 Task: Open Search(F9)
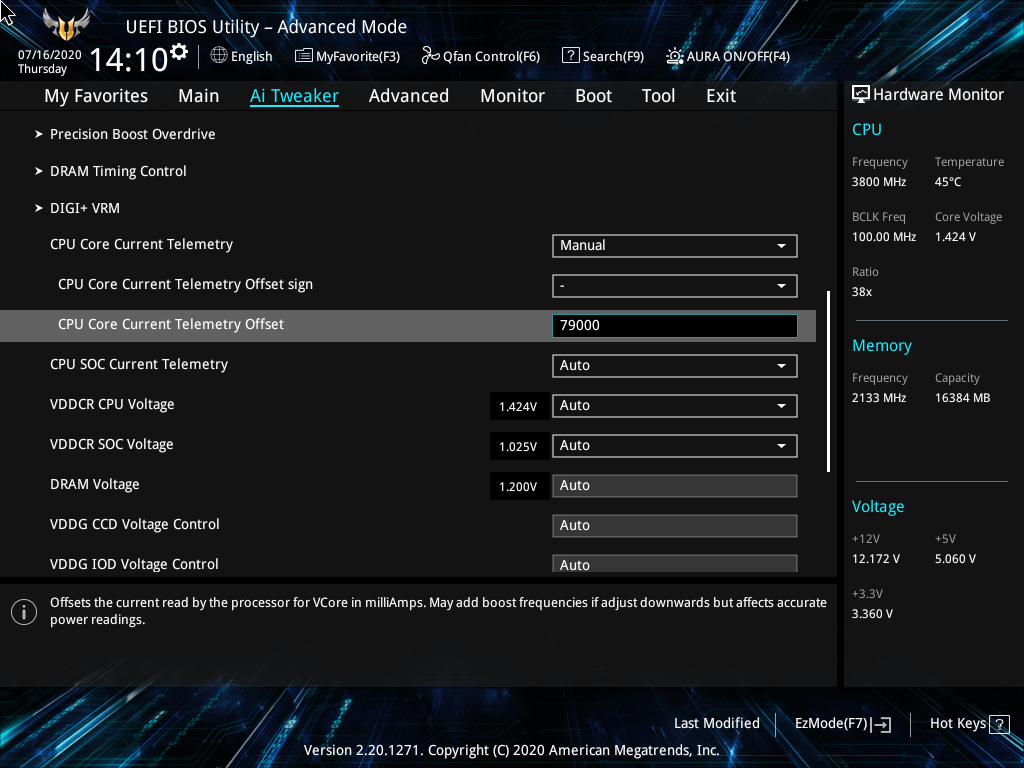coord(603,56)
